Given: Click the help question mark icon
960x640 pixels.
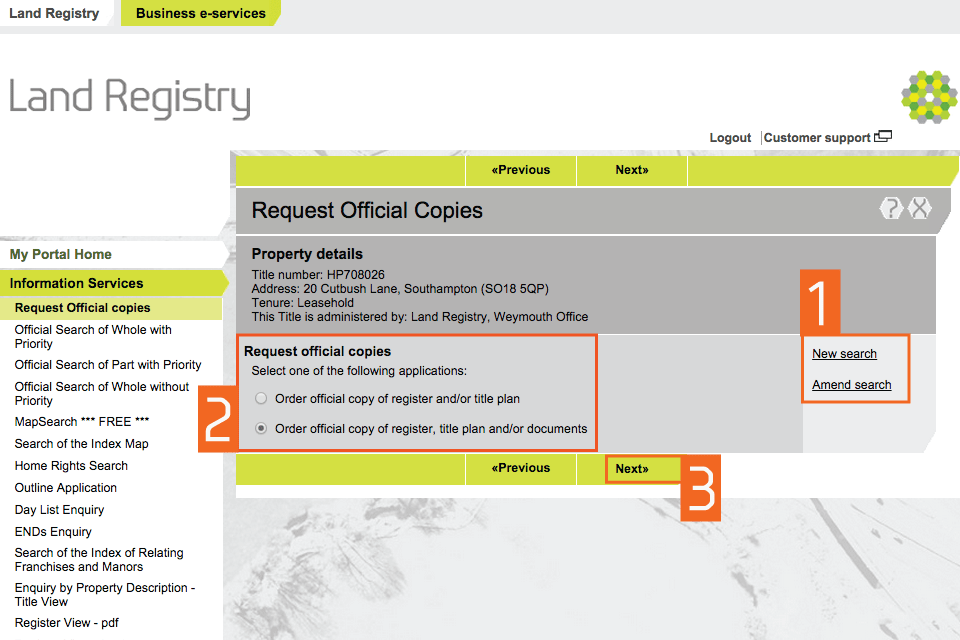Looking at the screenshot, I should coord(890,209).
